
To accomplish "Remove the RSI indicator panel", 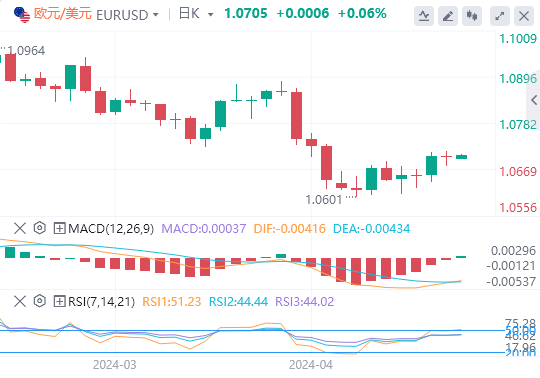I will pyautogui.click(x=20, y=302).
